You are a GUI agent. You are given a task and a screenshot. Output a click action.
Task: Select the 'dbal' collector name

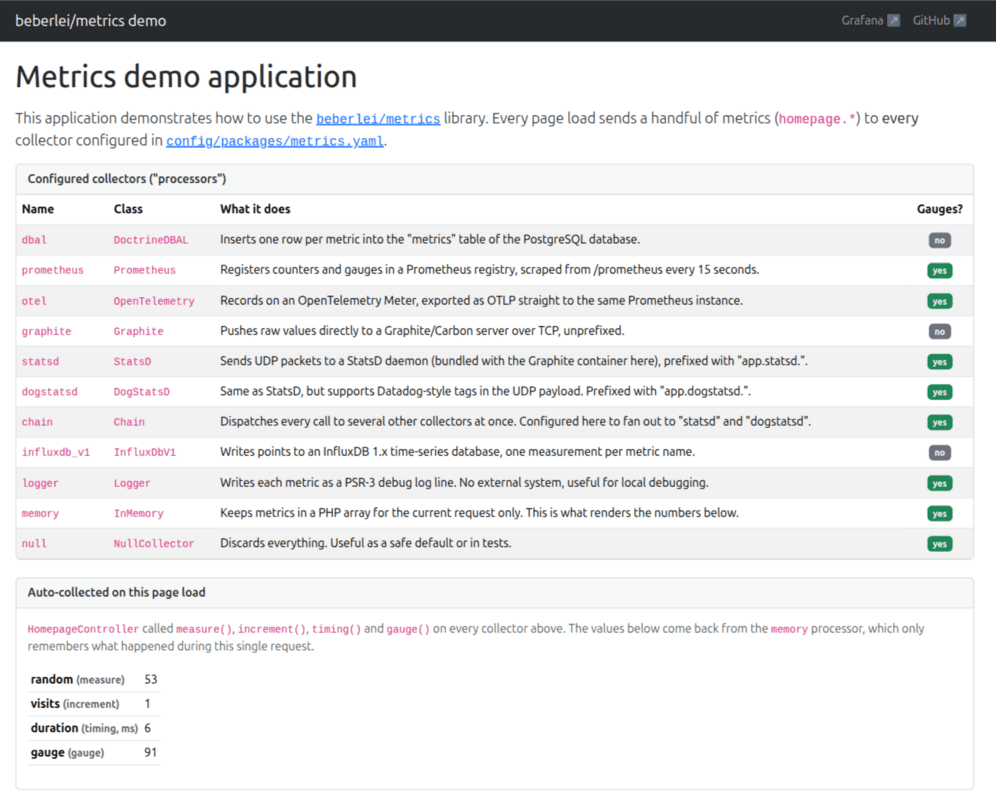[x=34, y=240]
